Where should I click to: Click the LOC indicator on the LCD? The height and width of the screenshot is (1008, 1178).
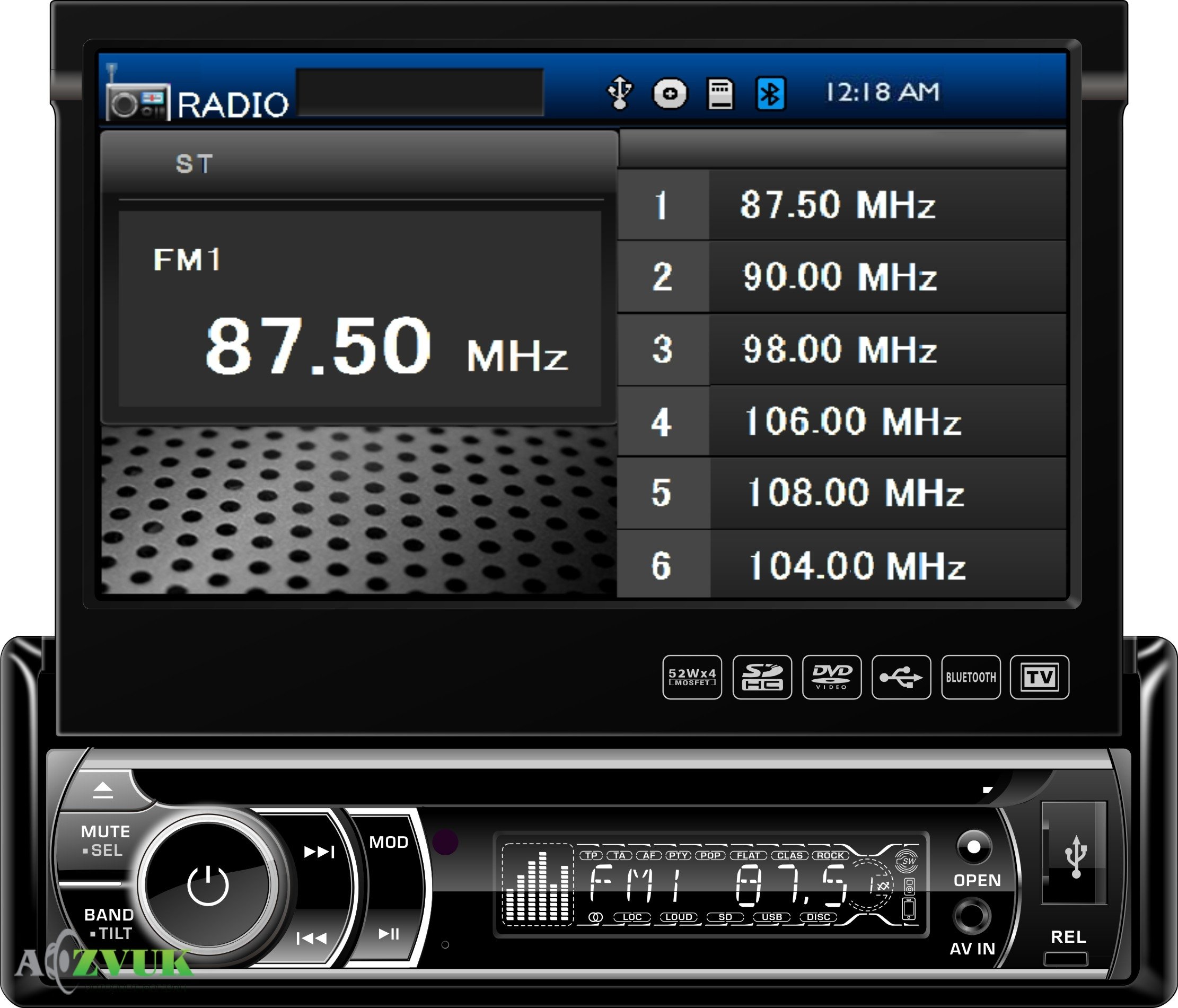(x=631, y=917)
